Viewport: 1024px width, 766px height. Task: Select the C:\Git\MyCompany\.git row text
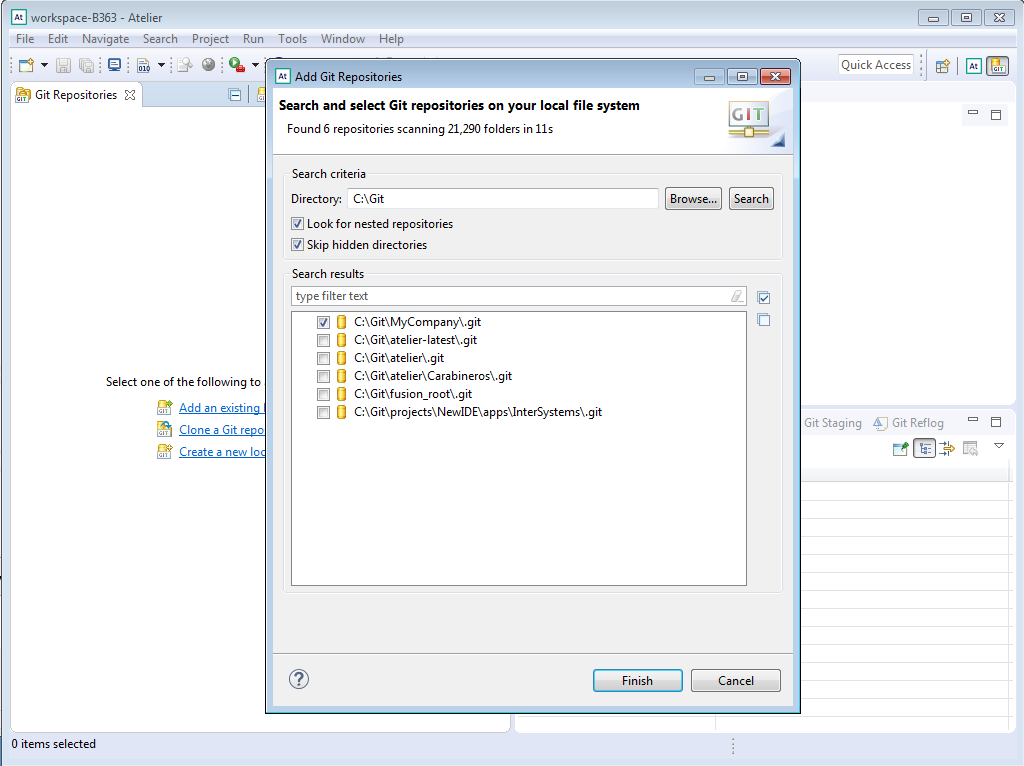pyautogui.click(x=417, y=322)
